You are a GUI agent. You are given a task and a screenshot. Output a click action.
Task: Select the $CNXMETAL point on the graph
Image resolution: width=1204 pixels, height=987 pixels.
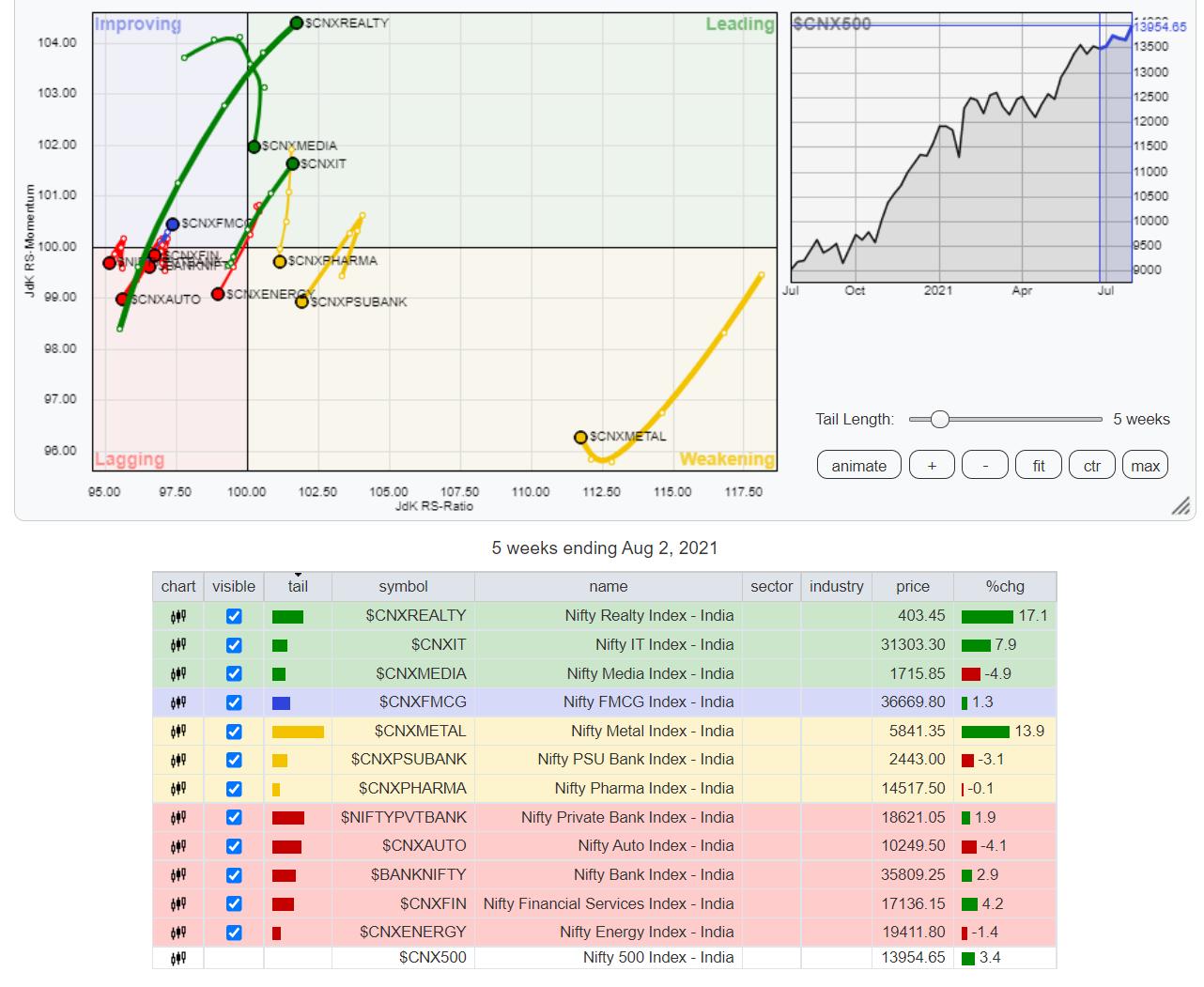pyautogui.click(x=580, y=438)
